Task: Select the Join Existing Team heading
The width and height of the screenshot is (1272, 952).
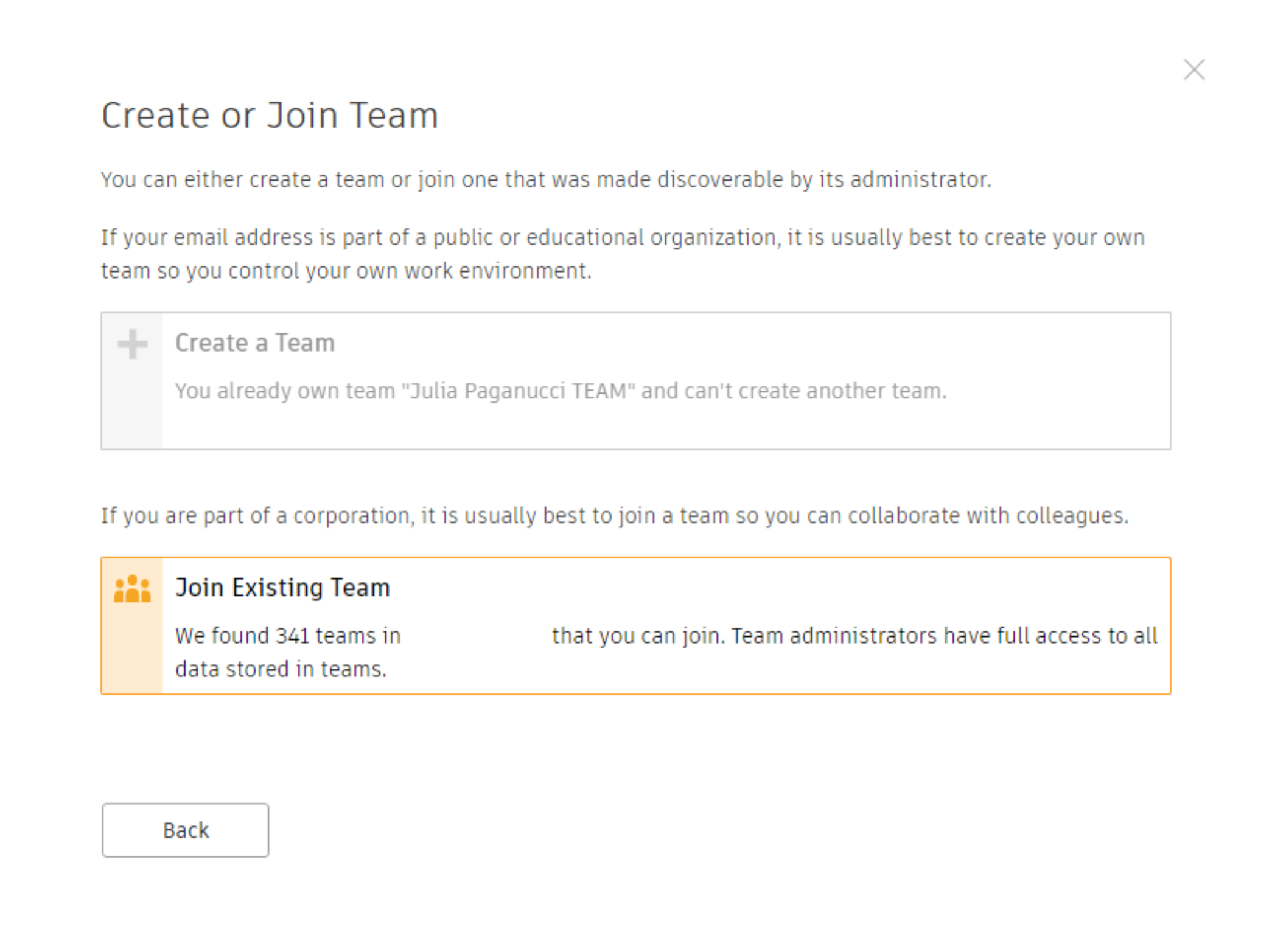Action: [282, 588]
